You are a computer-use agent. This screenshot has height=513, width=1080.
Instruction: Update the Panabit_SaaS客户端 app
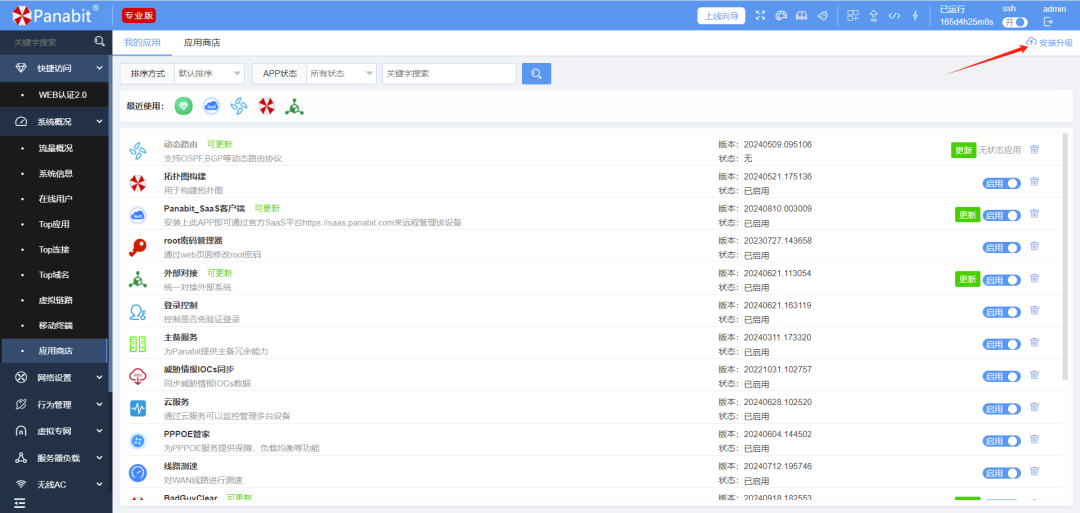point(967,215)
